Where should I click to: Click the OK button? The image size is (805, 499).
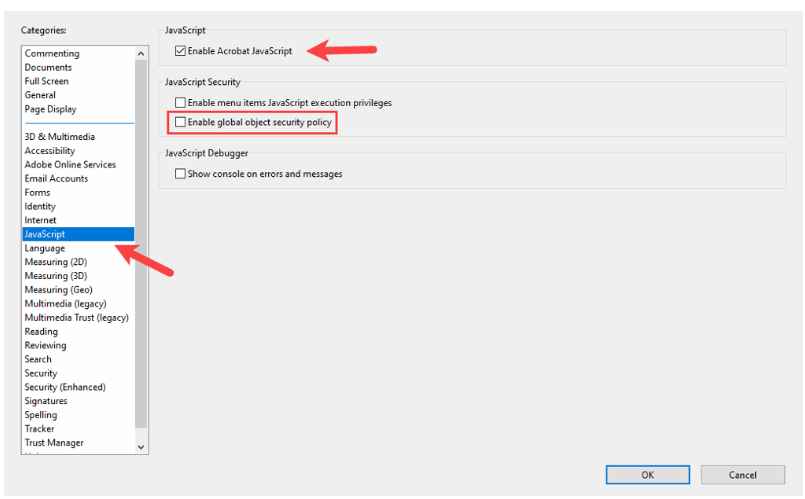click(x=647, y=474)
